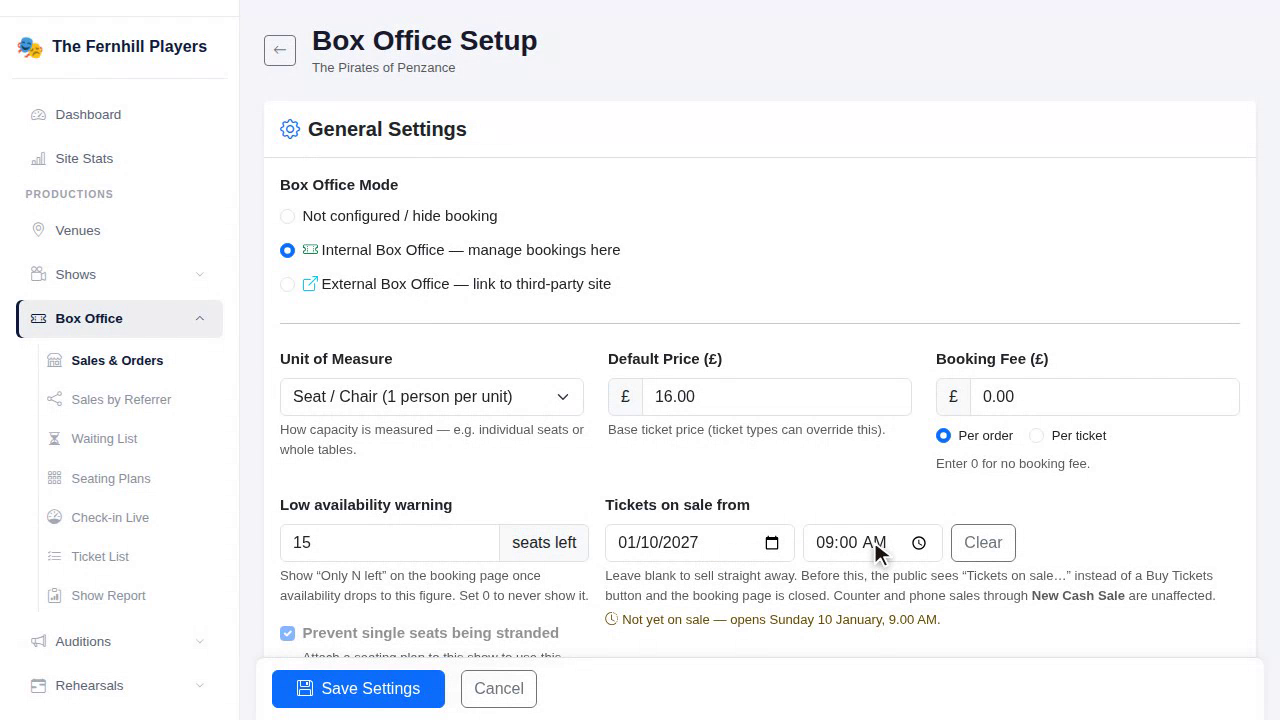This screenshot has width=1280, height=720.
Task: Open the Unit of Measure dropdown
Action: click(432, 397)
